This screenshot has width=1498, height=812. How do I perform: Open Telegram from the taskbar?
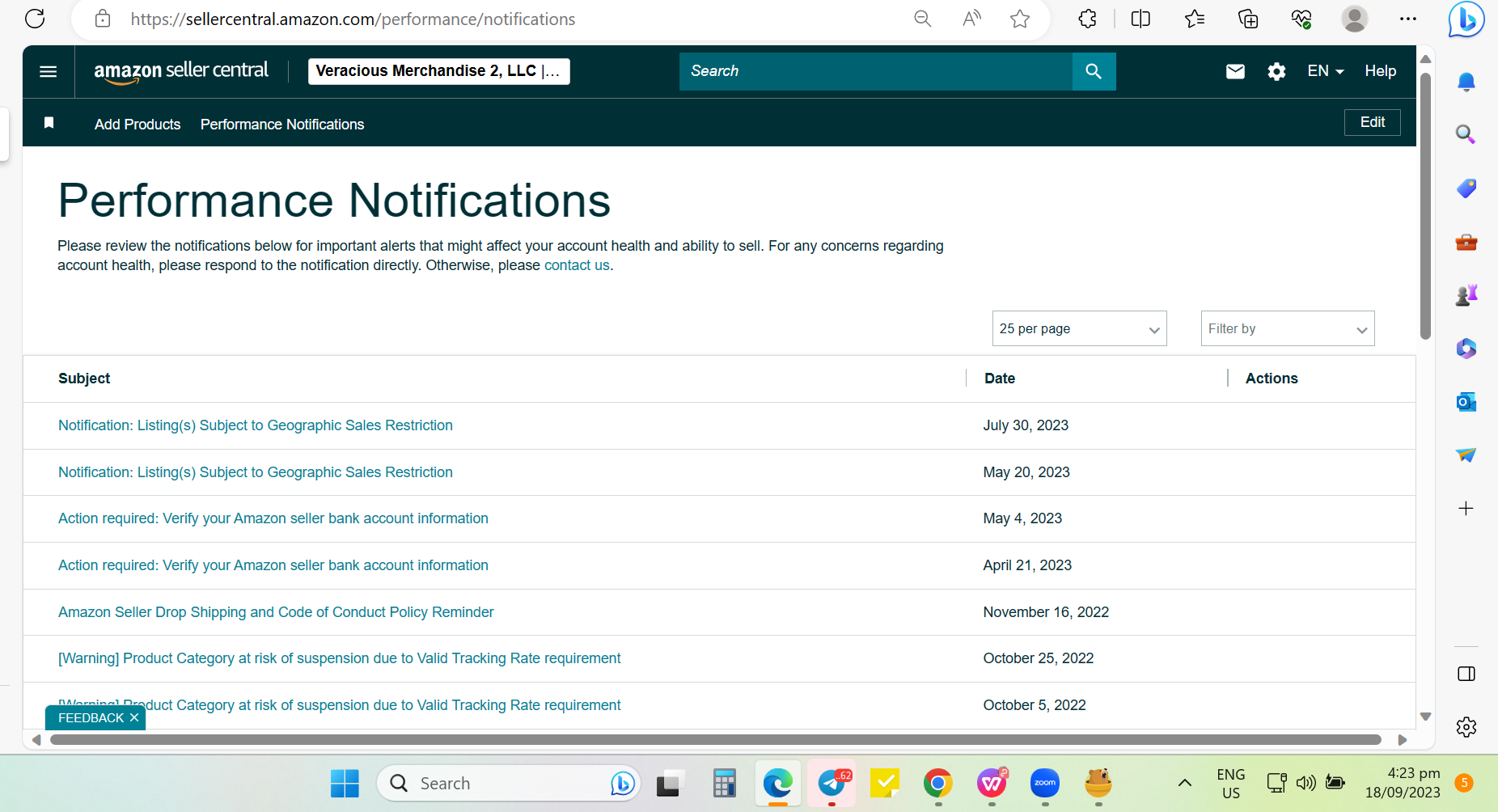(832, 783)
